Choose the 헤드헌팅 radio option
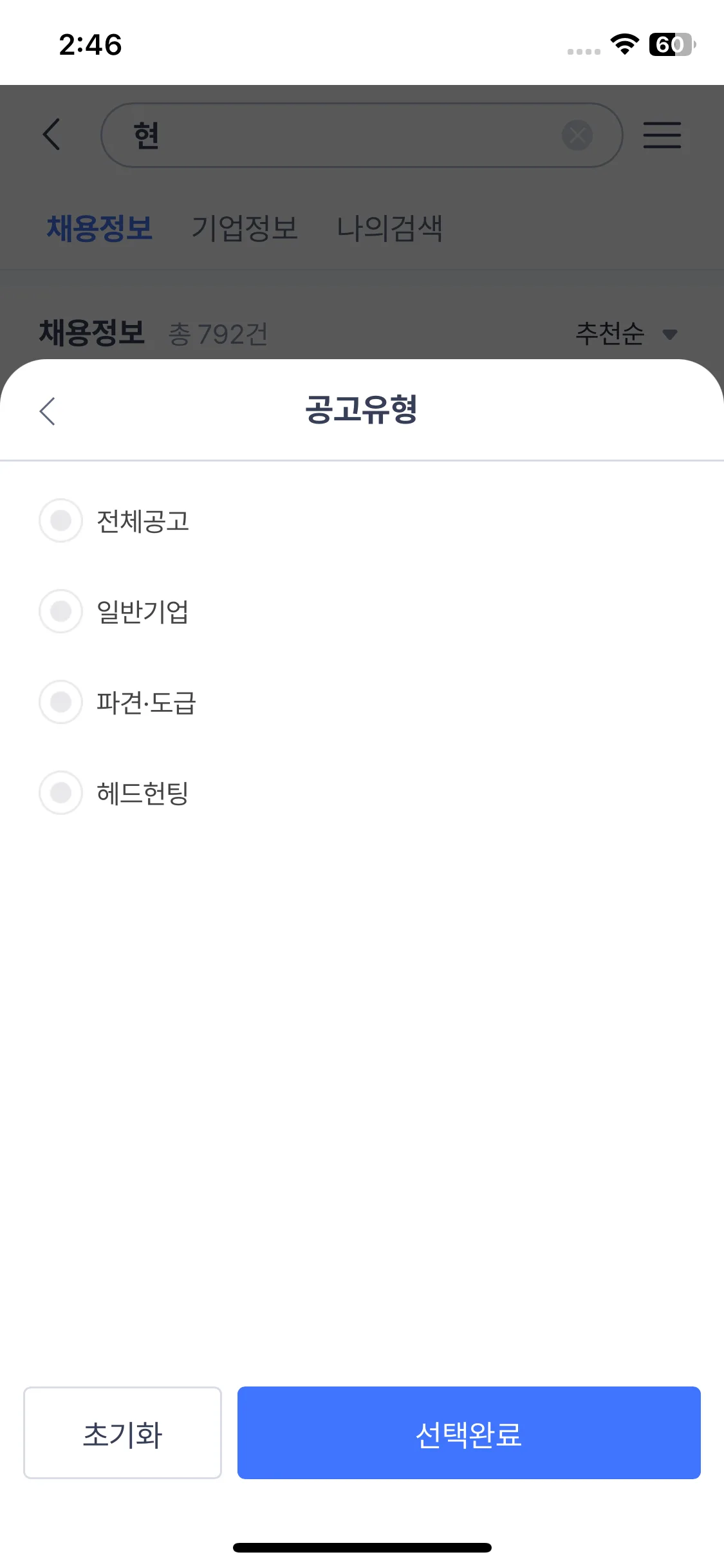Image resolution: width=724 pixels, height=1568 pixels. pos(61,792)
